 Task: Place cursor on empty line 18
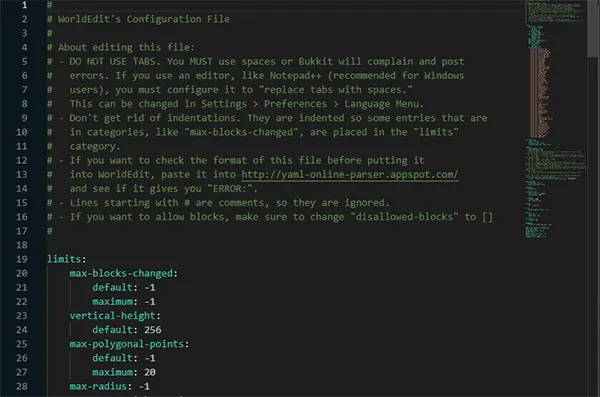coord(268,245)
